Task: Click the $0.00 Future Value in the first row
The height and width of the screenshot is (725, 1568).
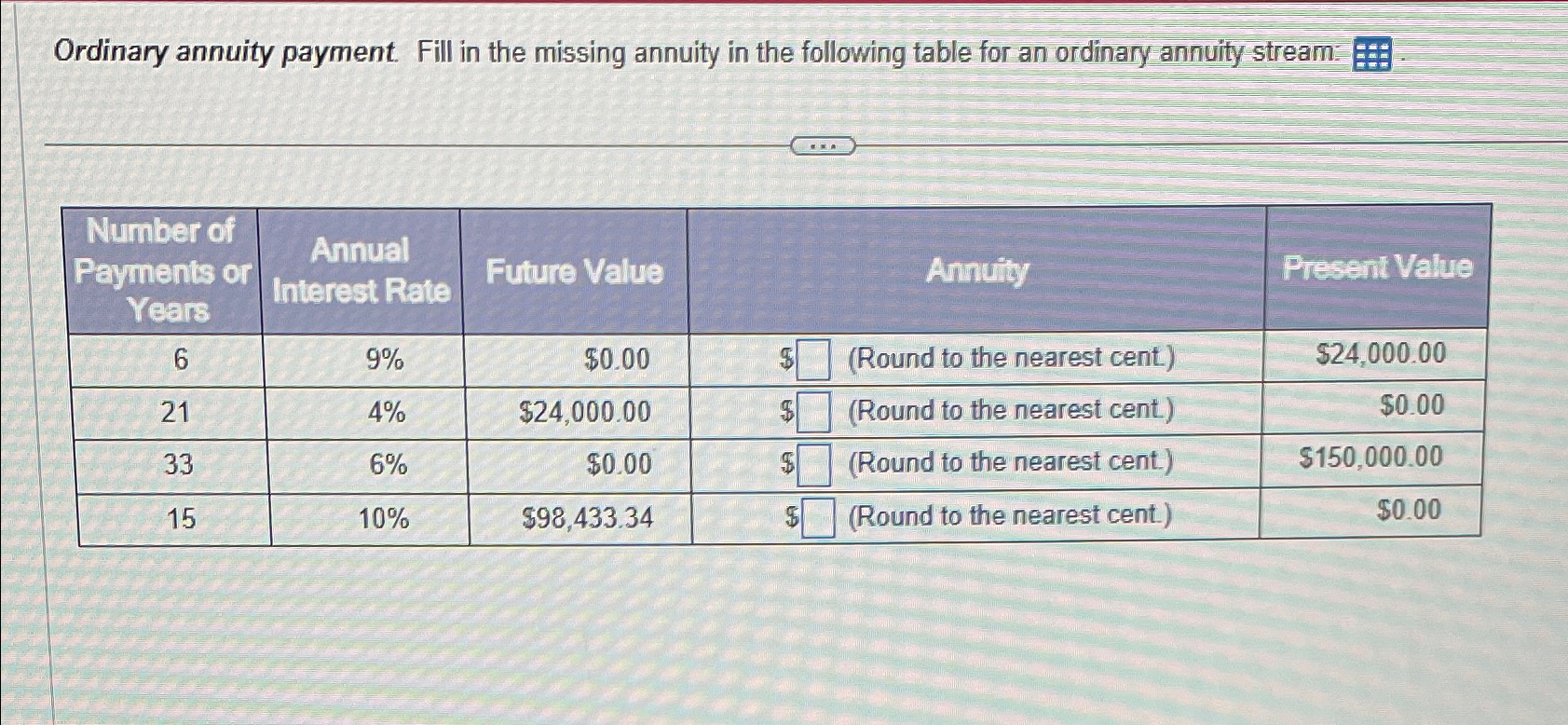Action: coord(618,359)
